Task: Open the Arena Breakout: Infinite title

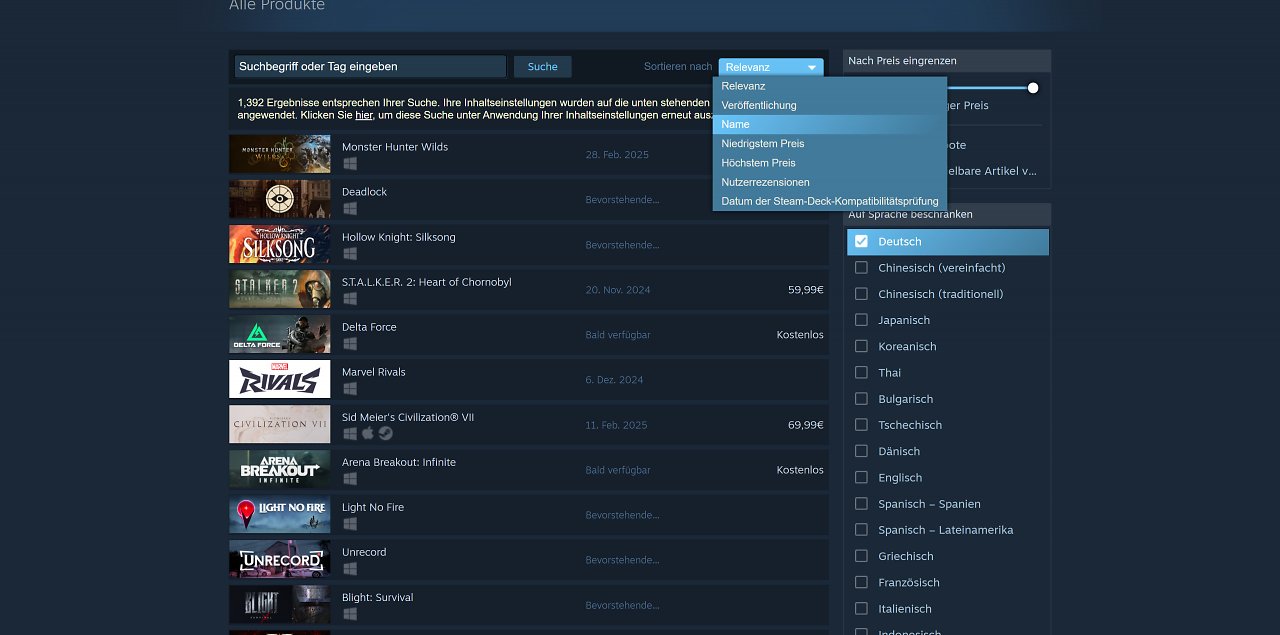Action: tap(399, 462)
